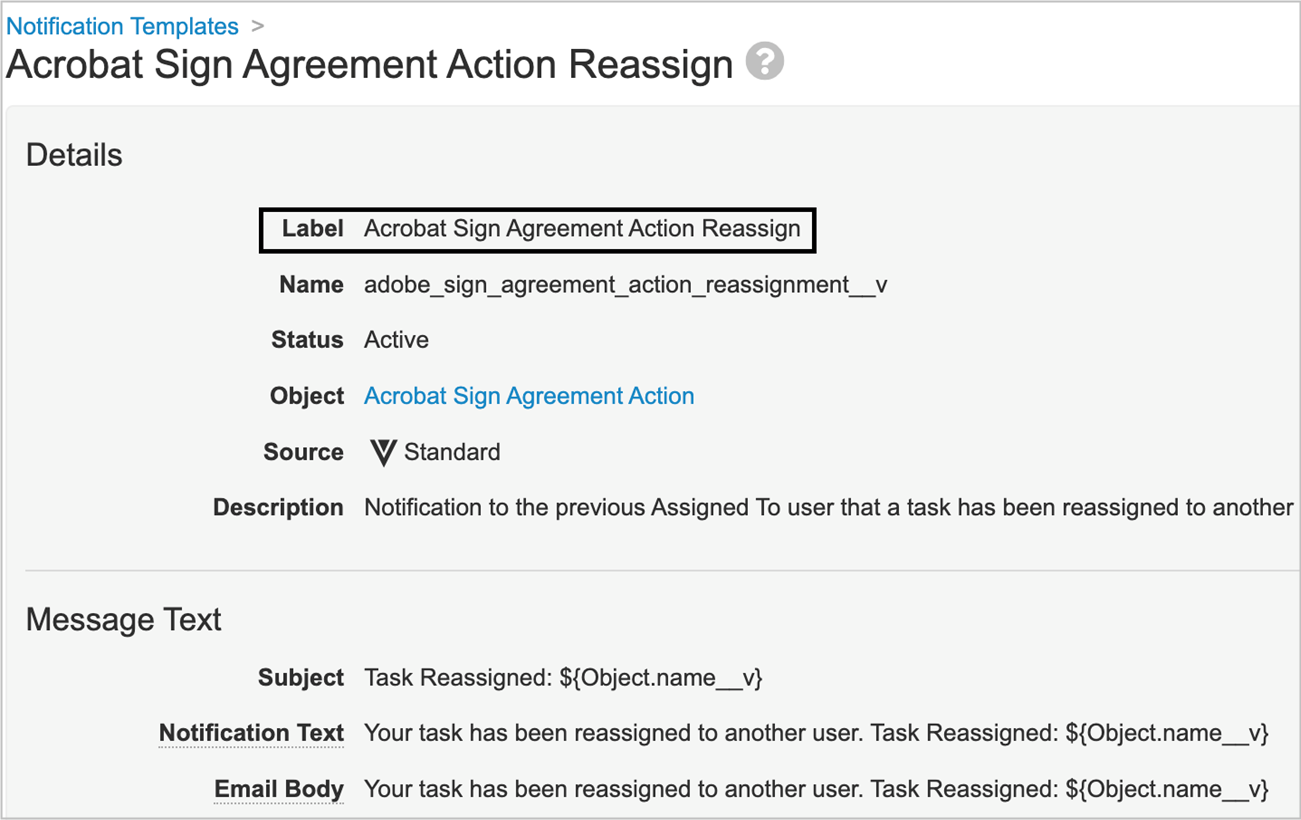Click the Notification Text message value
Viewport: 1301px width, 820px height.
815,733
